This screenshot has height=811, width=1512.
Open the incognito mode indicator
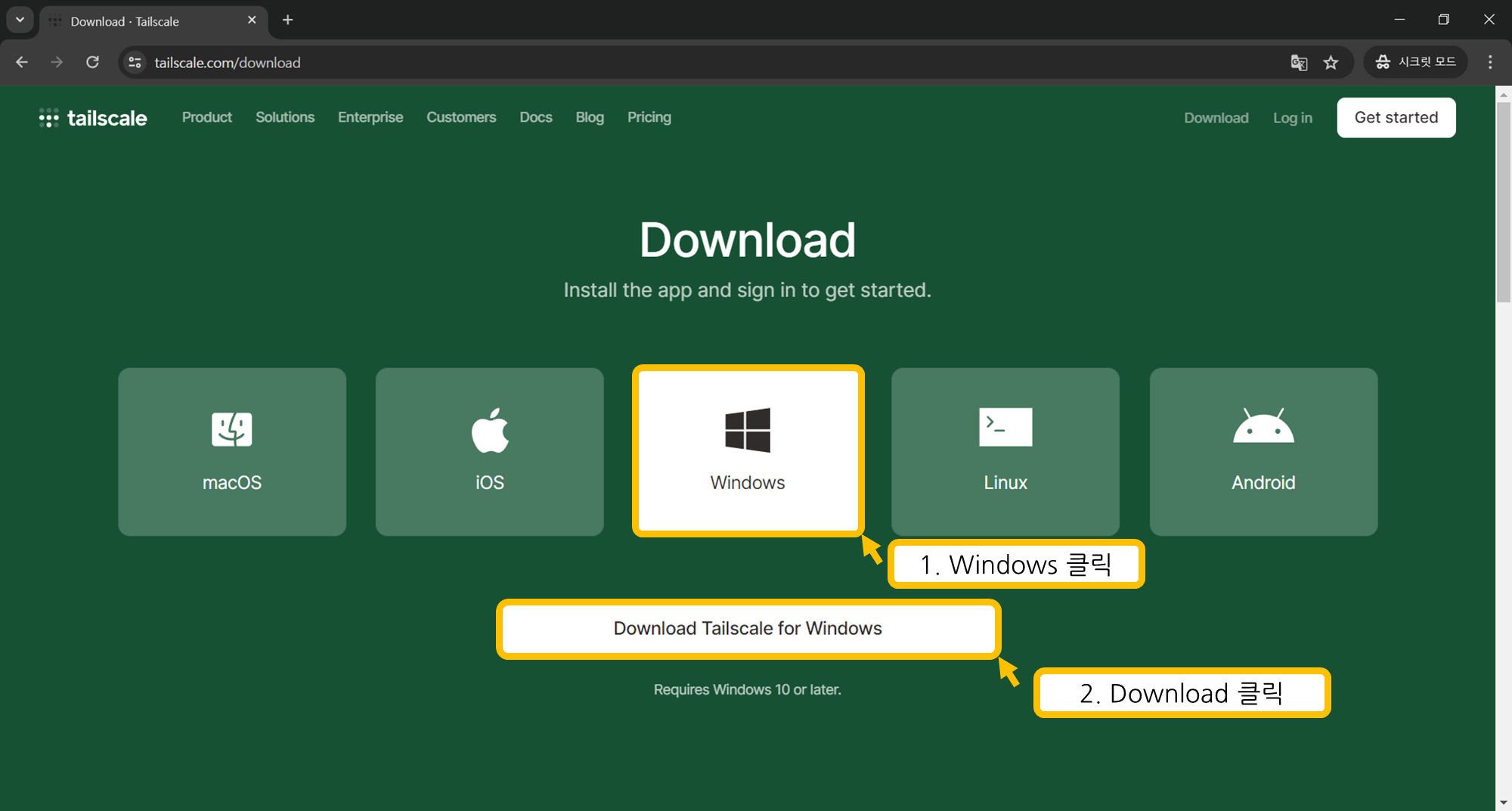pos(1415,62)
